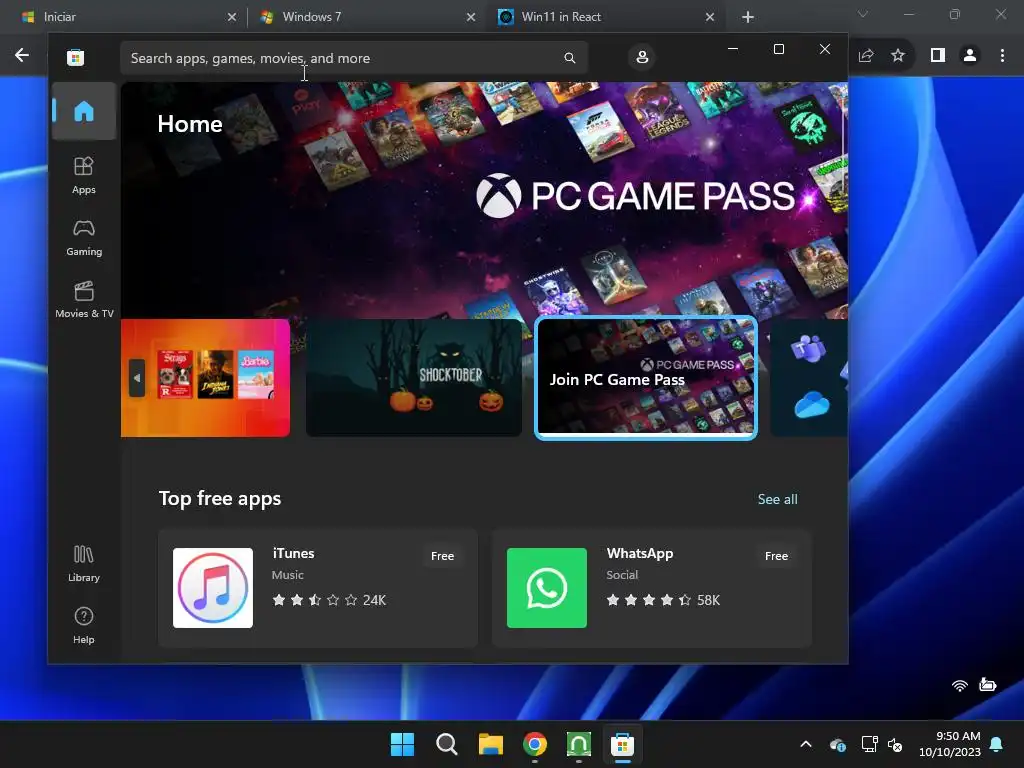This screenshot has width=1024, height=768.
Task: Open the Windows Start button on taskbar
Action: [402, 744]
